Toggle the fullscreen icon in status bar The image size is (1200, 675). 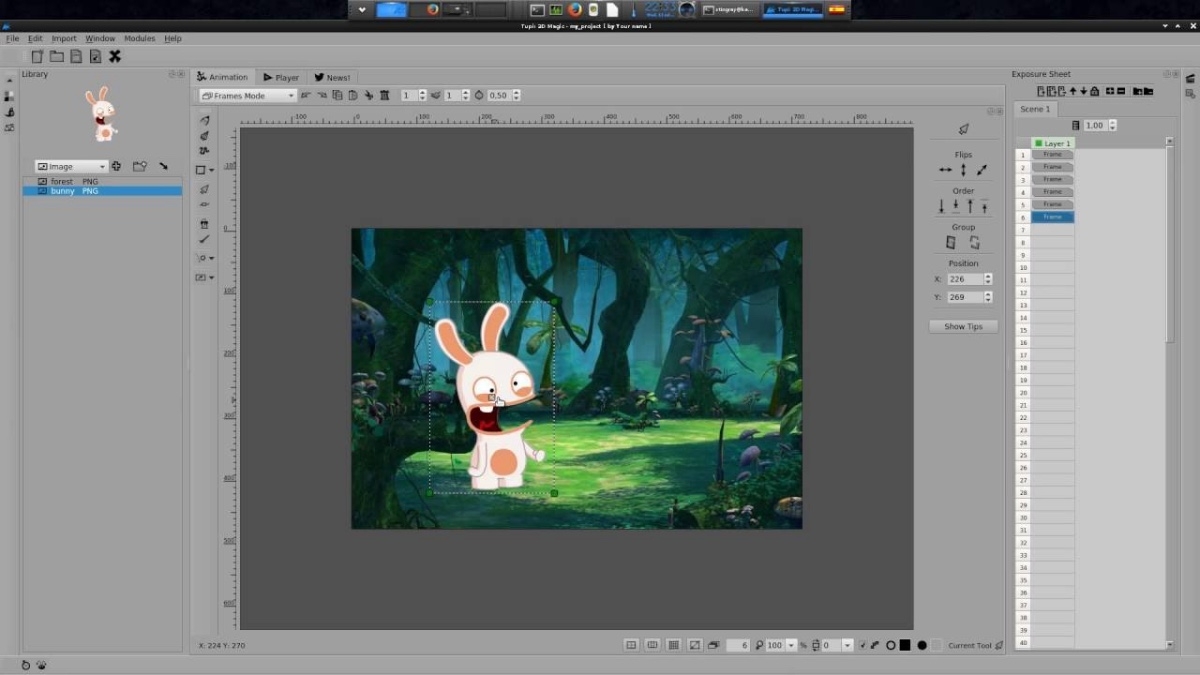[695, 645]
